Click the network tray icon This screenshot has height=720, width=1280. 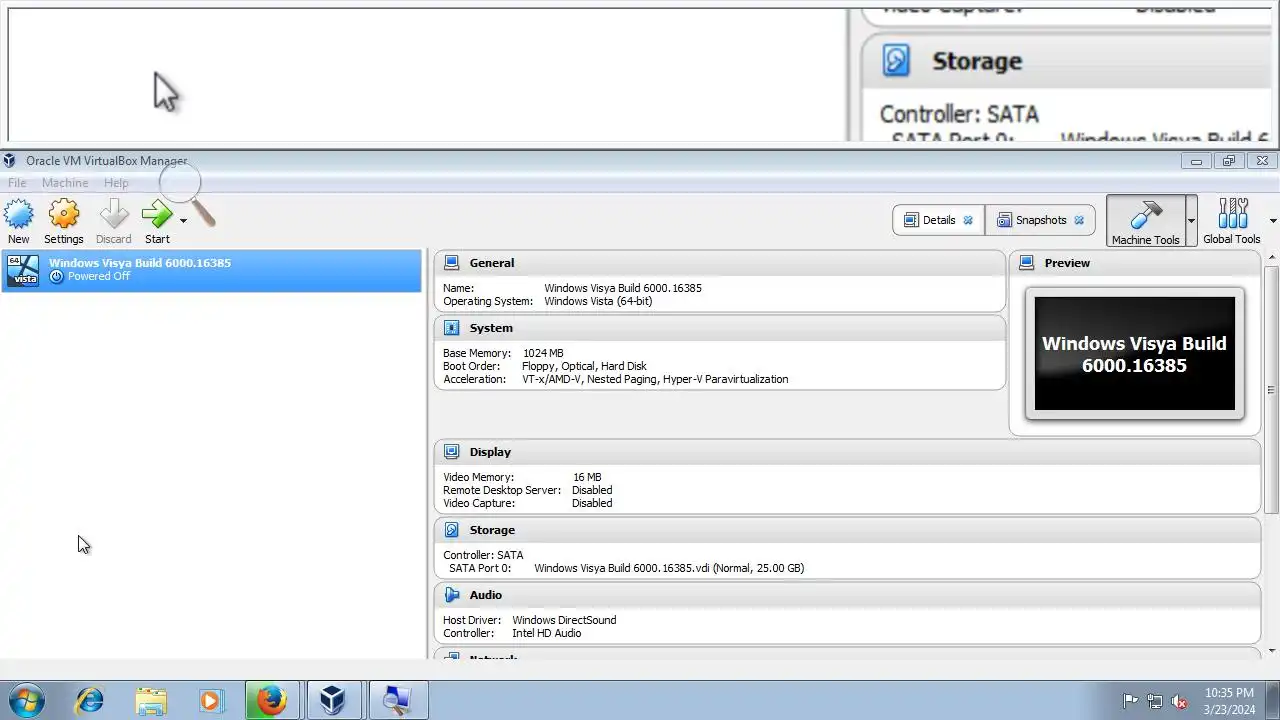[x=1155, y=701]
